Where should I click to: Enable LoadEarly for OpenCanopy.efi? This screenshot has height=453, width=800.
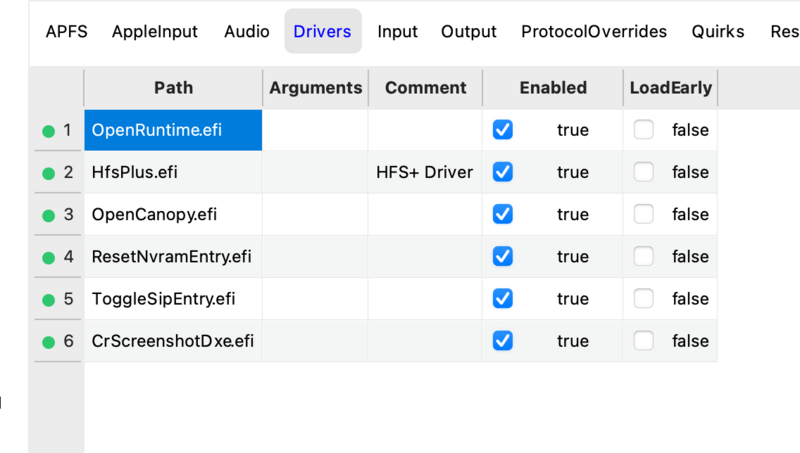(x=644, y=214)
